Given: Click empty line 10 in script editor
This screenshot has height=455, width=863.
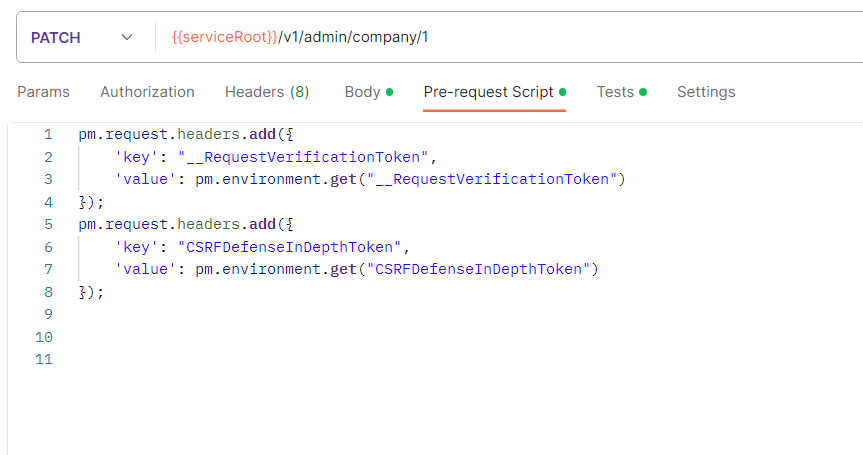Looking at the screenshot, I should pyautogui.click(x=440, y=337).
